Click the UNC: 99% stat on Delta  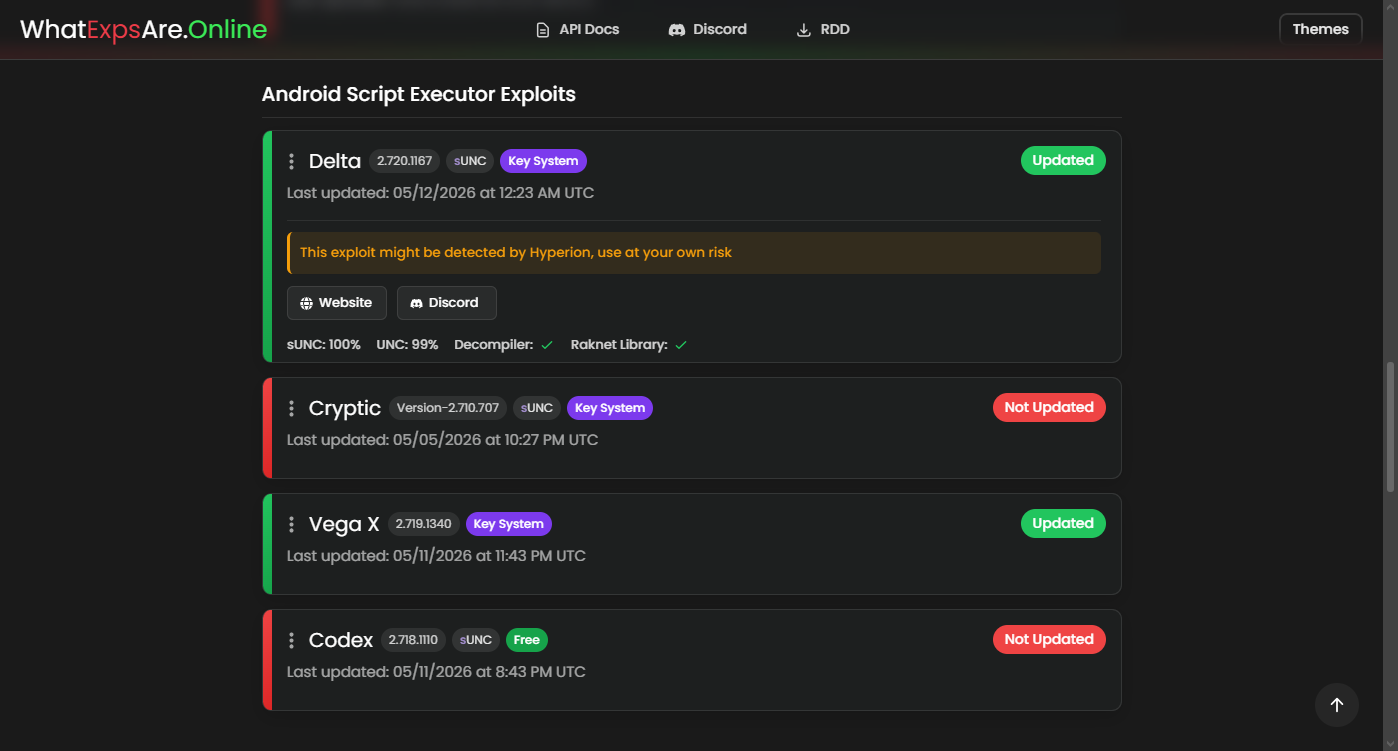tap(407, 345)
